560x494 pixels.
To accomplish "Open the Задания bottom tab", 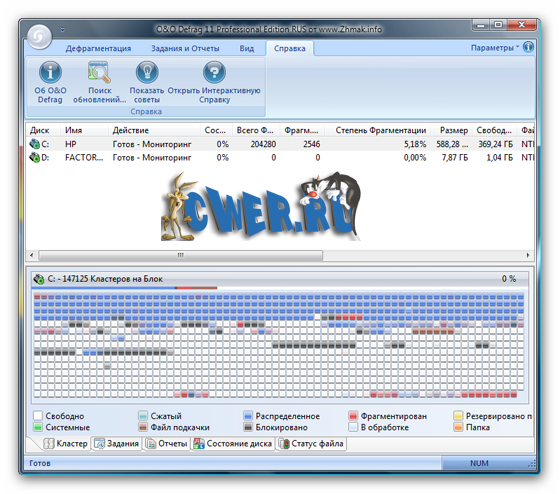I will (116, 444).
